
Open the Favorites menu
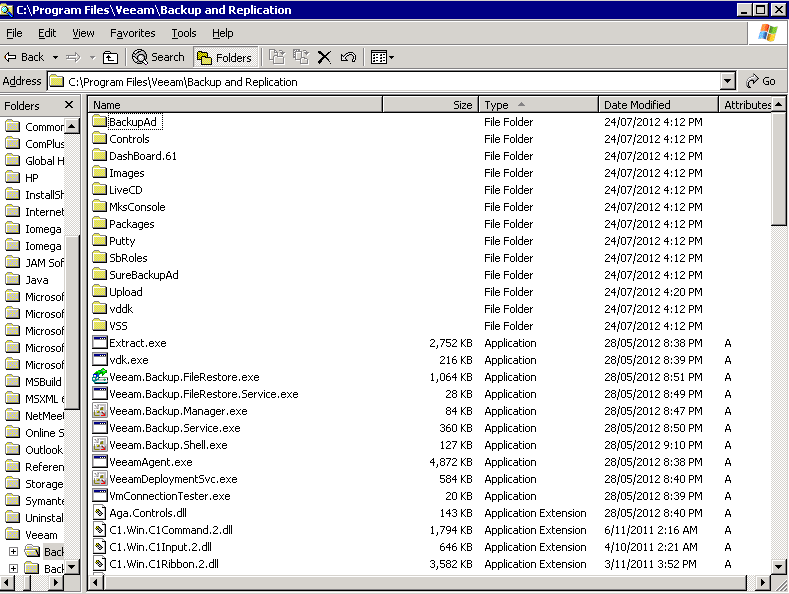point(133,33)
